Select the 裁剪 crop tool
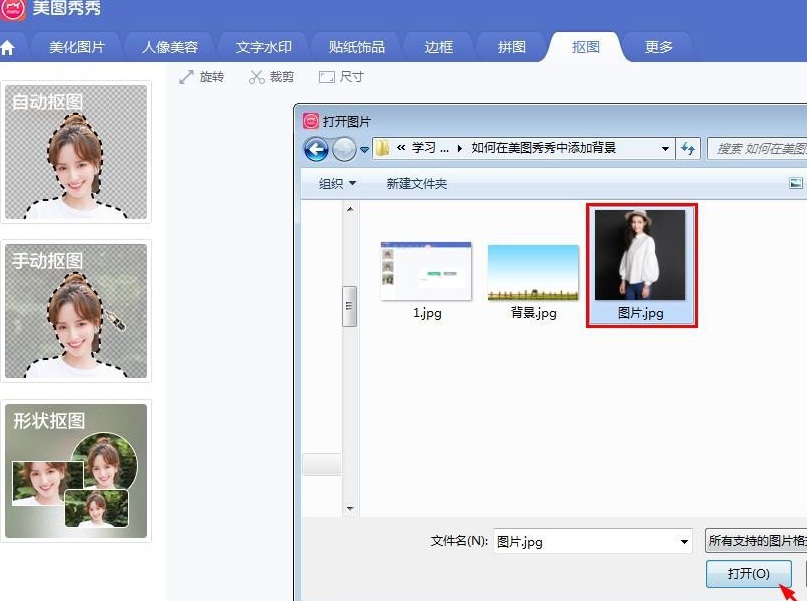The height and width of the screenshot is (601, 807). (271, 77)
